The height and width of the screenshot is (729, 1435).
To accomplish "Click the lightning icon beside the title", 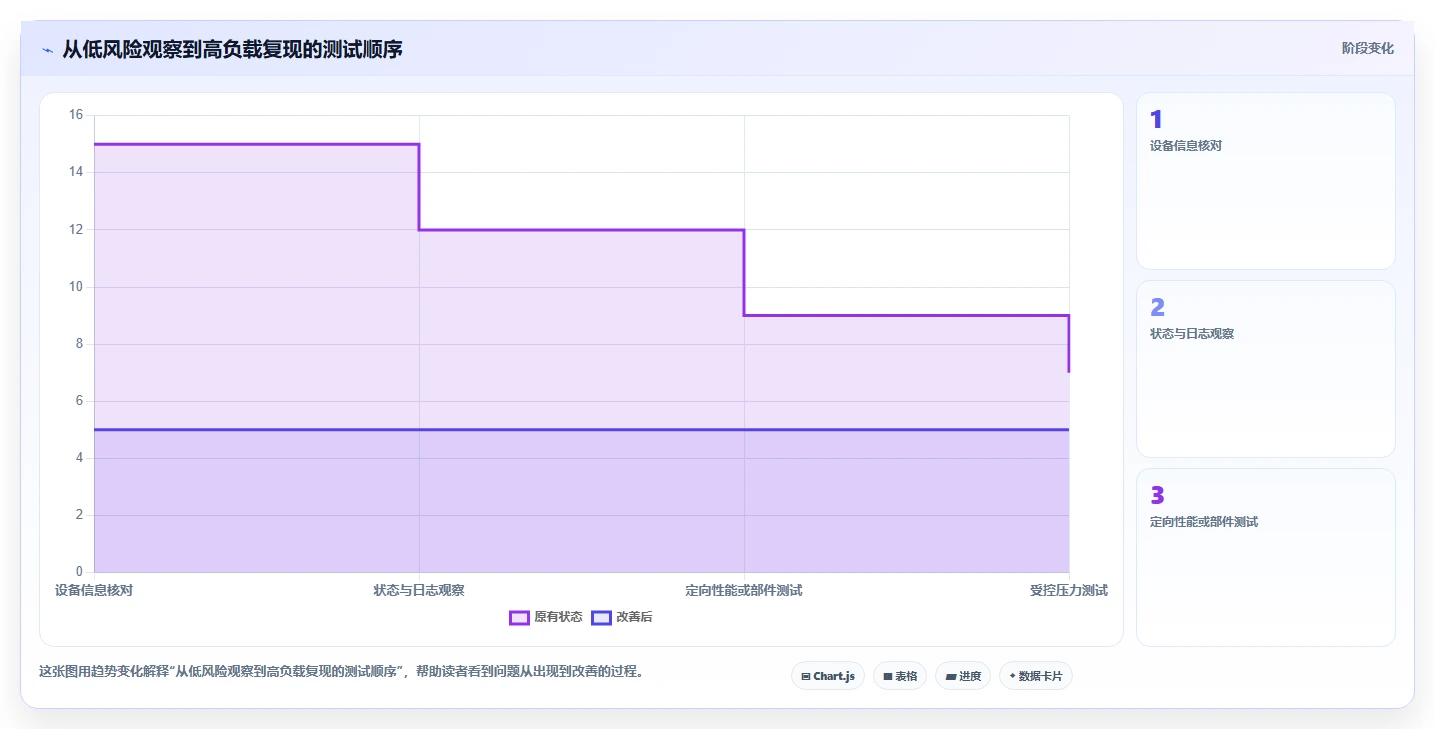I will click(47, 49).
